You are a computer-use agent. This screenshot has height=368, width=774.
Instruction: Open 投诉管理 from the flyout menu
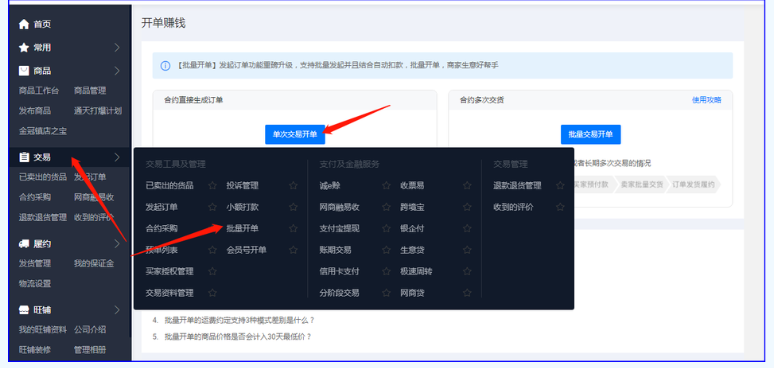coord(242,185)
